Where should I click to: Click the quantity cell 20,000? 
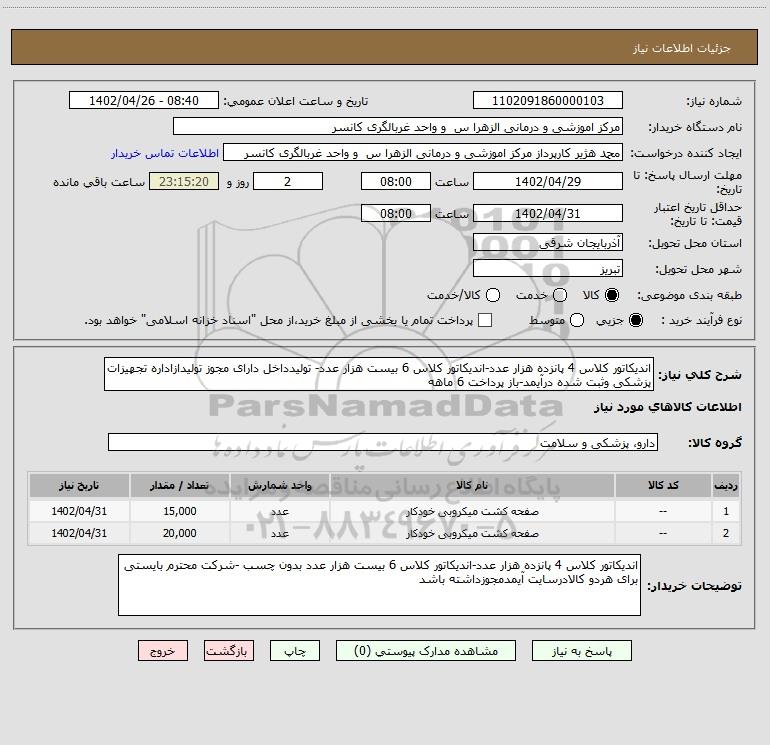click(180, 533)
